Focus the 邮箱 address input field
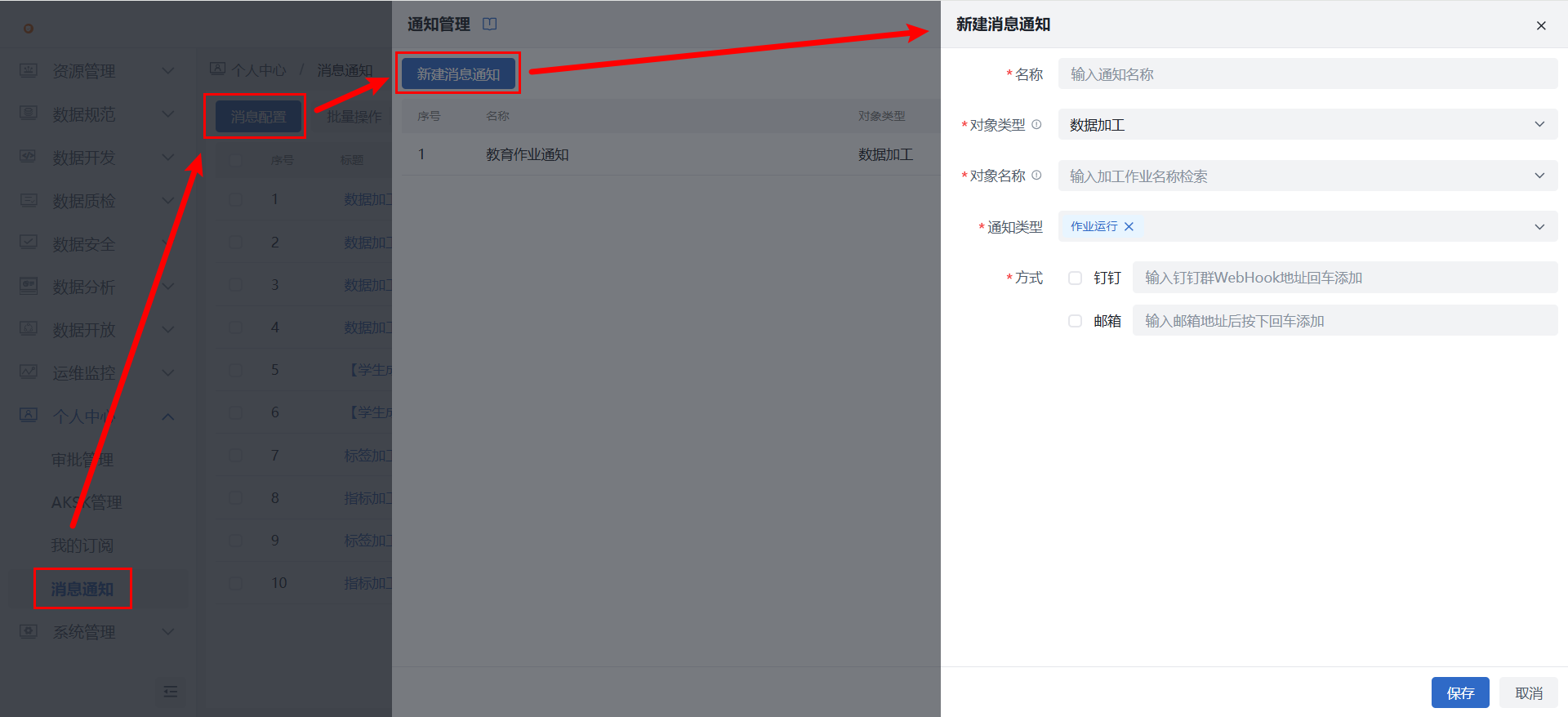 (x=1345, y=321)
